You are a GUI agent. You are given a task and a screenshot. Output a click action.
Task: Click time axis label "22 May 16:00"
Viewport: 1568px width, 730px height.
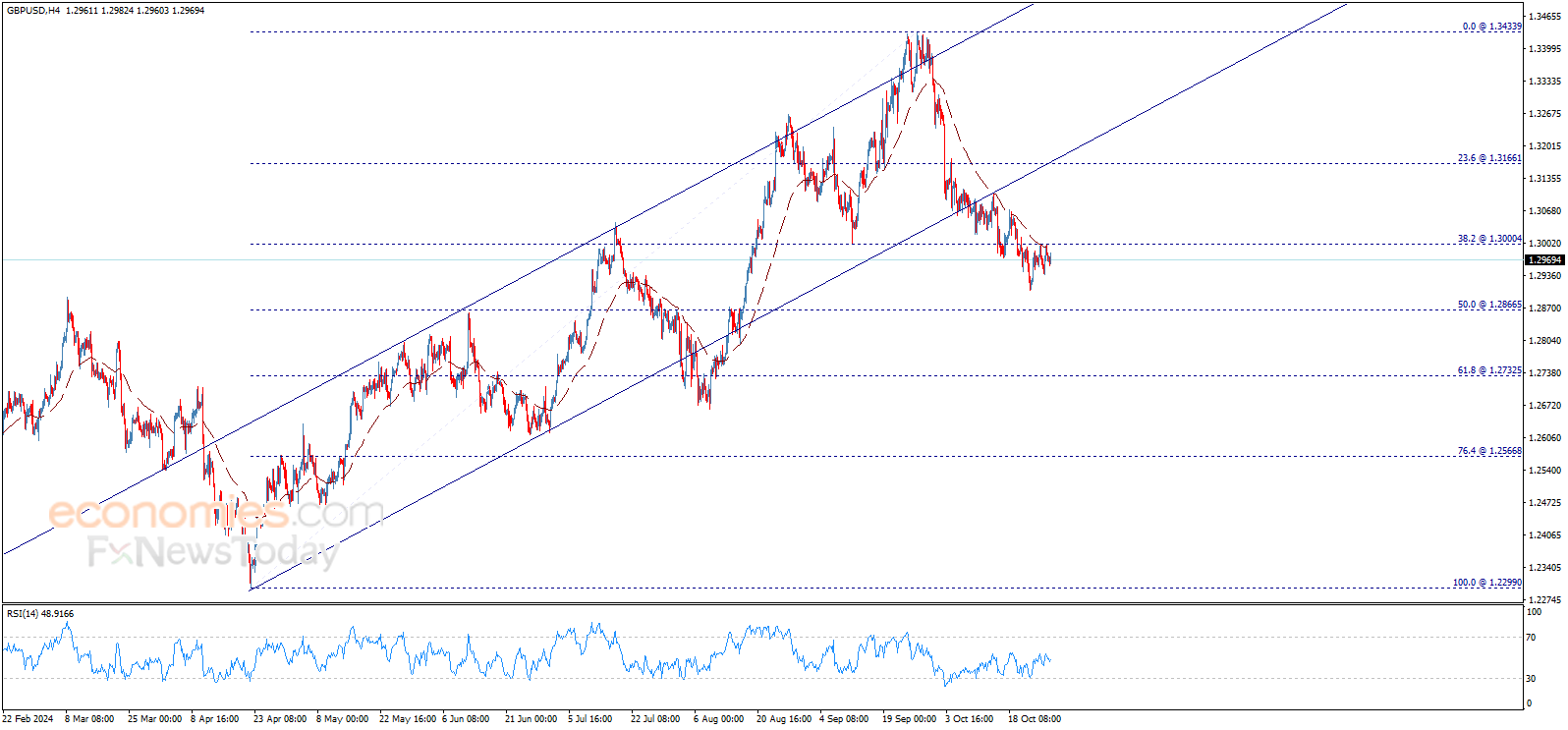click(408, 719)
